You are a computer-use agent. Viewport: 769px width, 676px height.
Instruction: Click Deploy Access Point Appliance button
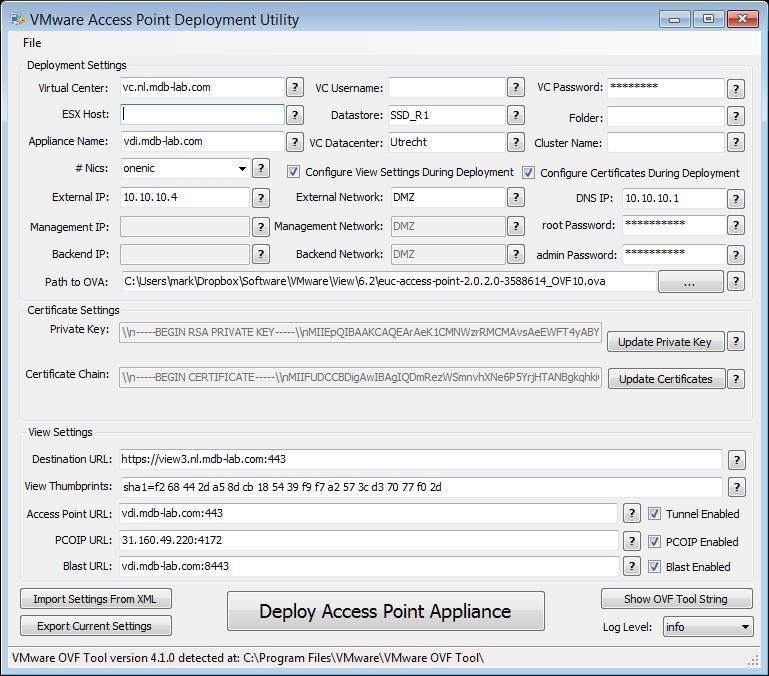tap(385, 611)
